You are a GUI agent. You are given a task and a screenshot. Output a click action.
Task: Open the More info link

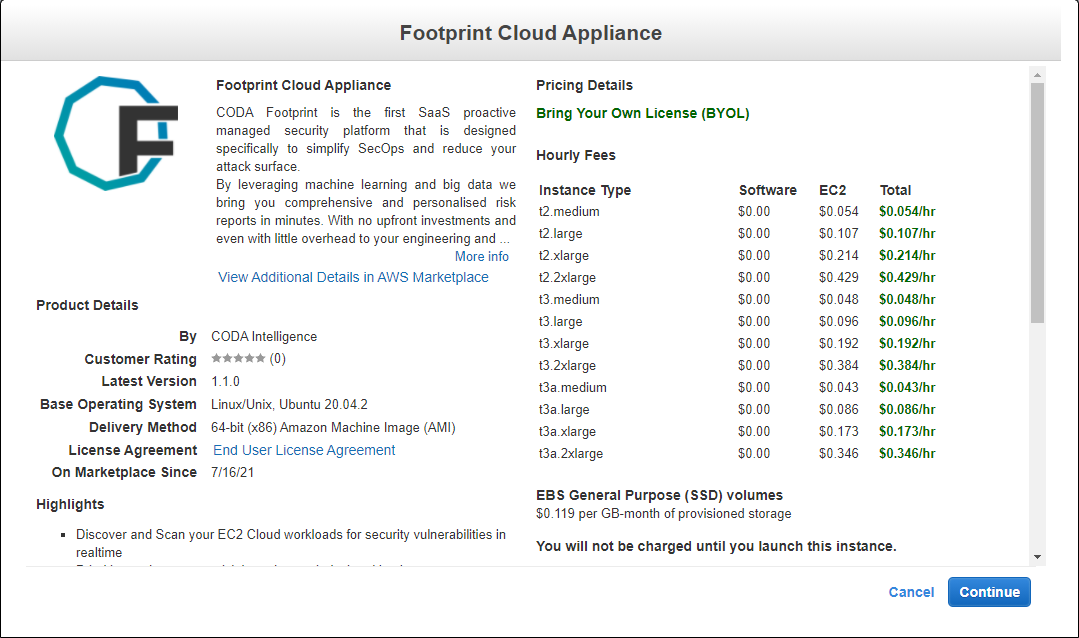482,256
